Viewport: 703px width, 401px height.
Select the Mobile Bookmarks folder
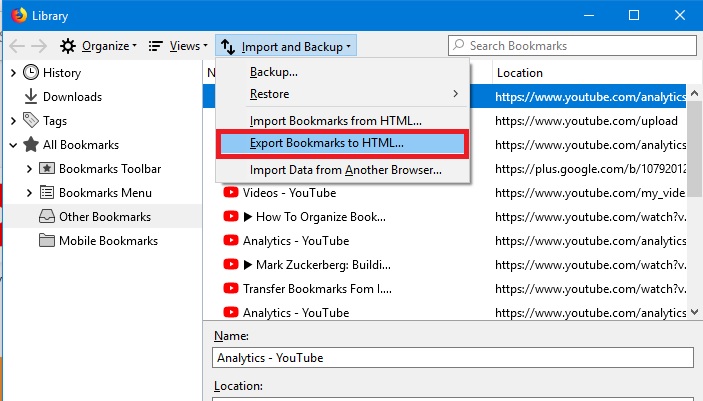[108, 241]
